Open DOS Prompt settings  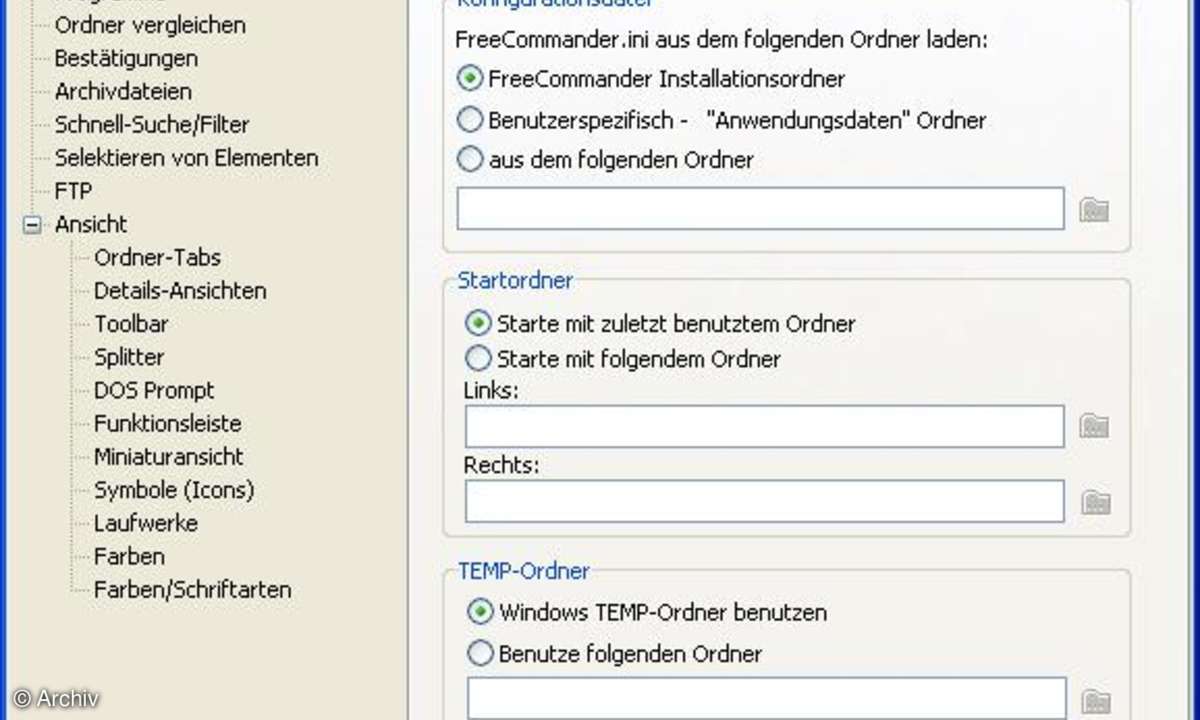click(x=154, y=390)
